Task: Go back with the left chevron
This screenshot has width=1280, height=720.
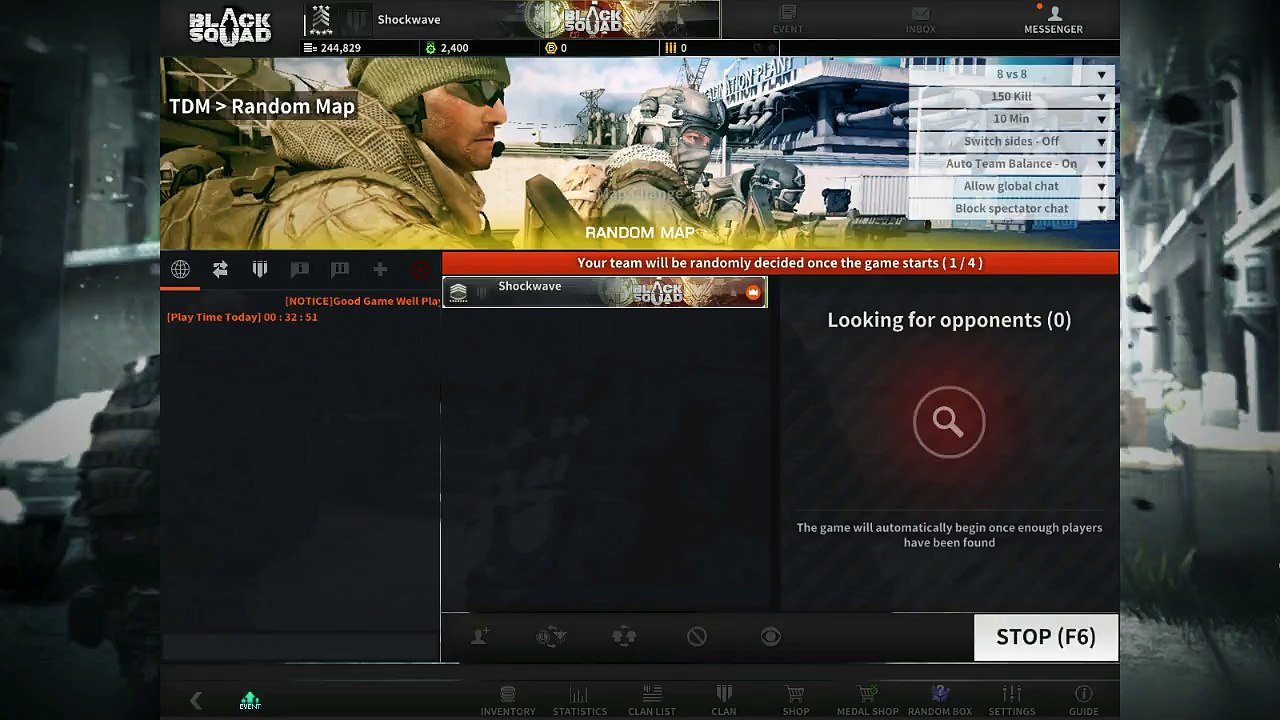Action: [196, 701]
